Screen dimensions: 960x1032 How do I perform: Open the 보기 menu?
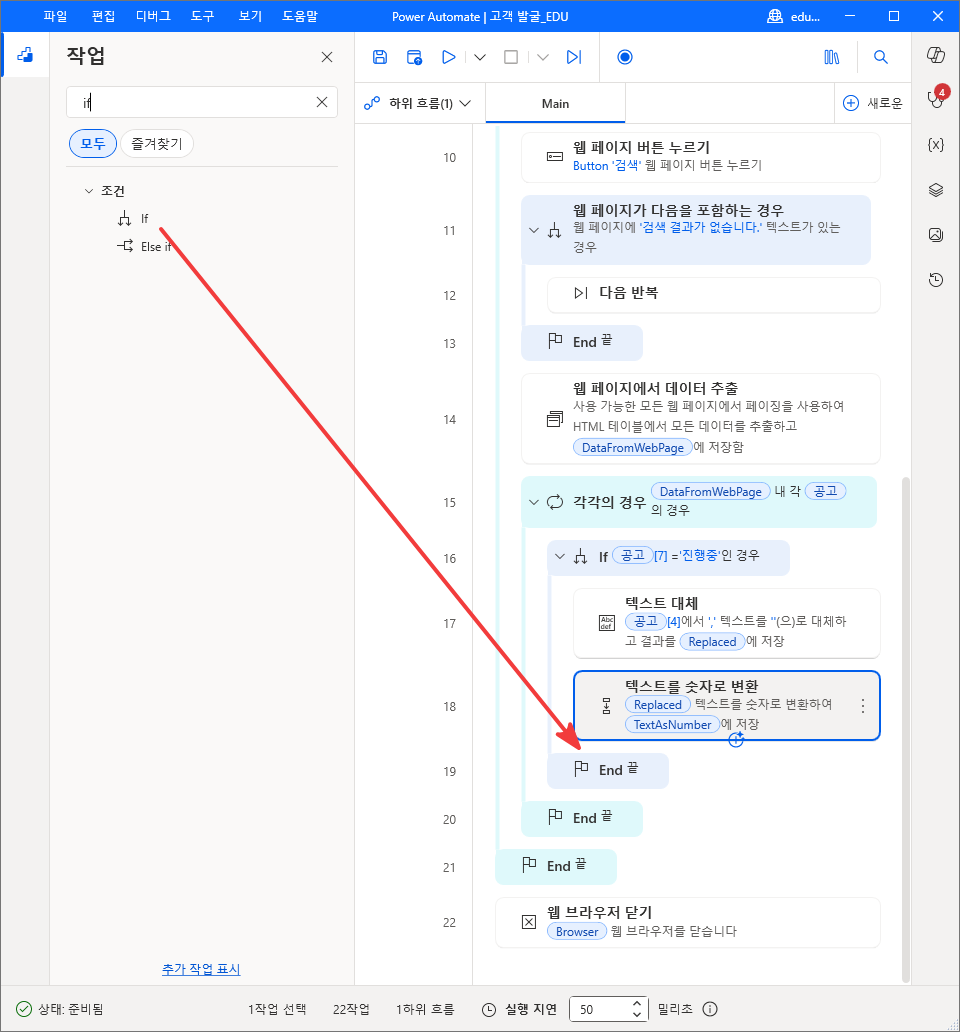[x=251, y=16]
